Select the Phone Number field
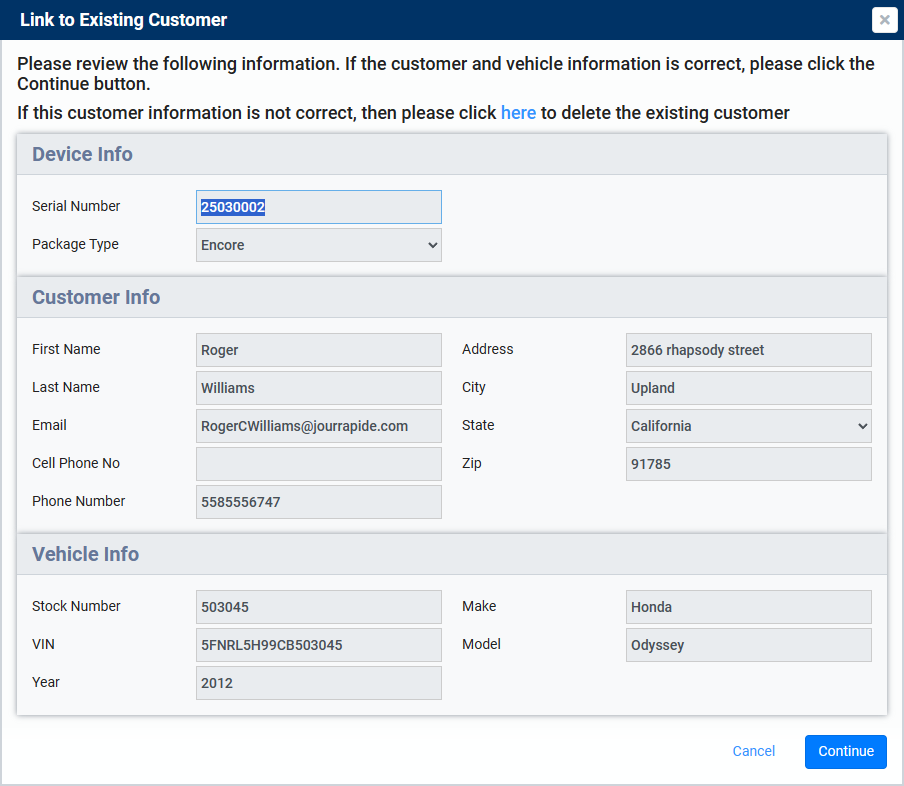 pos(318,501)
